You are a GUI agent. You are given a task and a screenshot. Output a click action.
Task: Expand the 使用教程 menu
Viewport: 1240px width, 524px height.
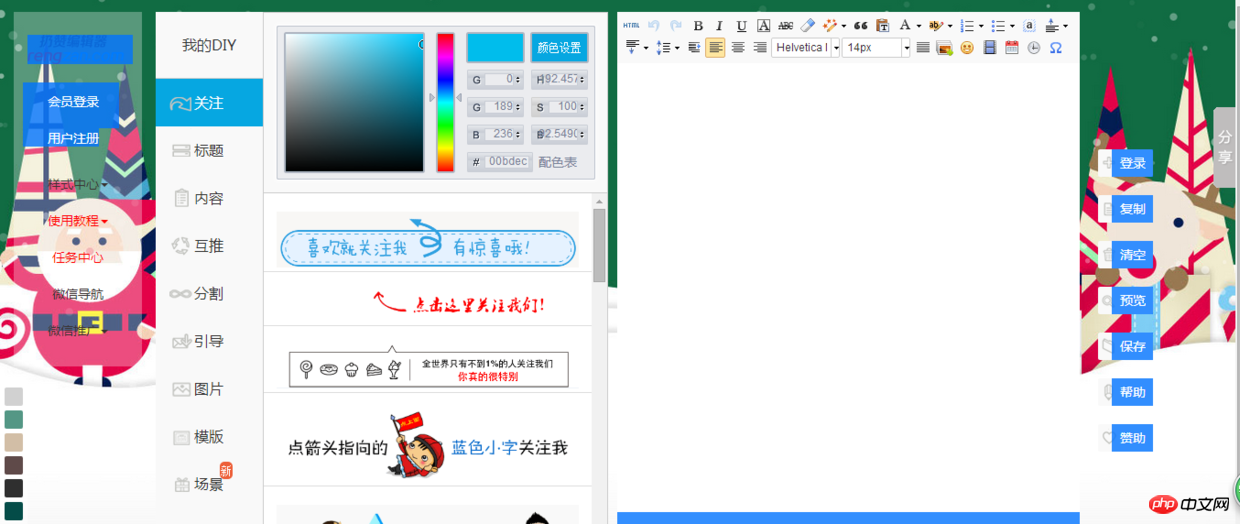(x=77, y=221)
